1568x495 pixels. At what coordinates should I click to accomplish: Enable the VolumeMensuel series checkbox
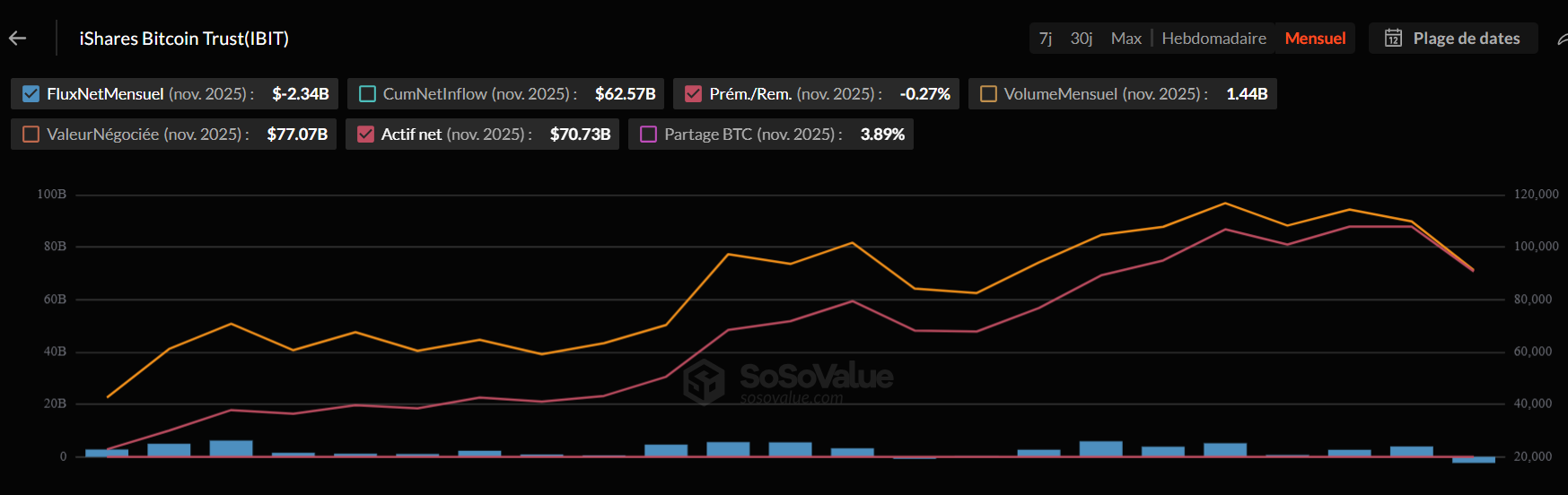pos(988,93)
